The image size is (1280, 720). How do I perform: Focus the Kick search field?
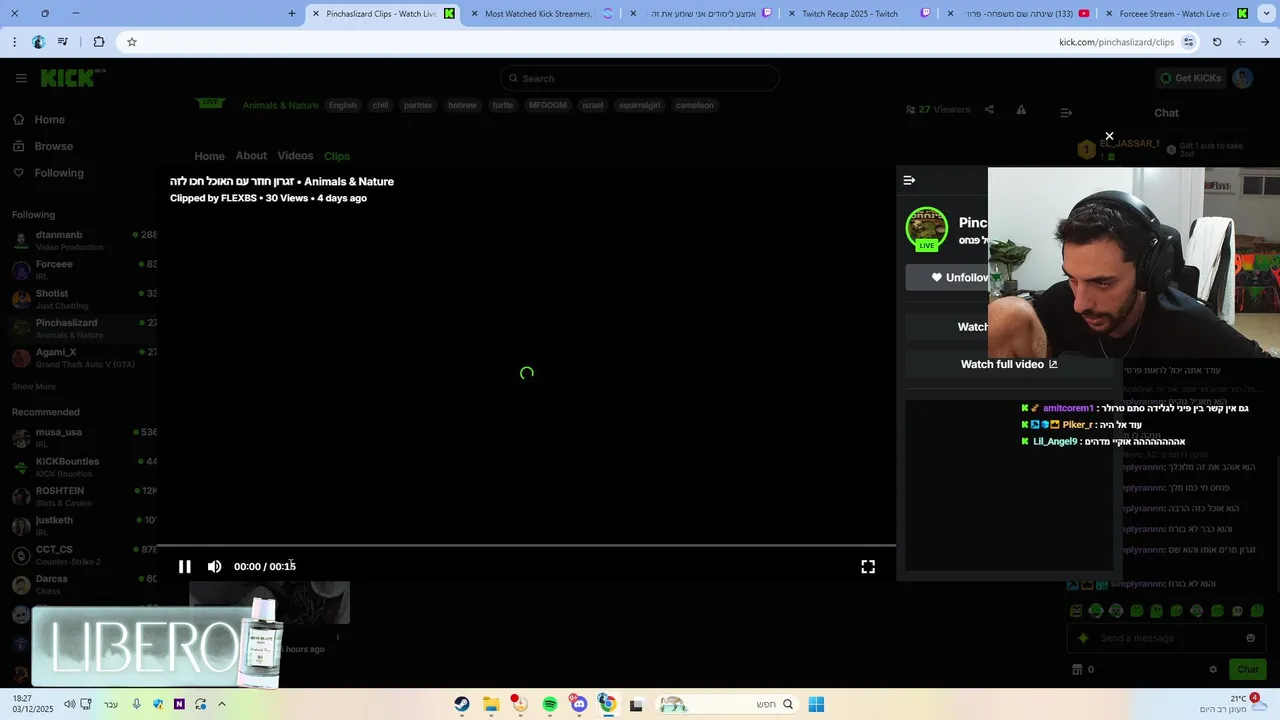click(640, 78)
